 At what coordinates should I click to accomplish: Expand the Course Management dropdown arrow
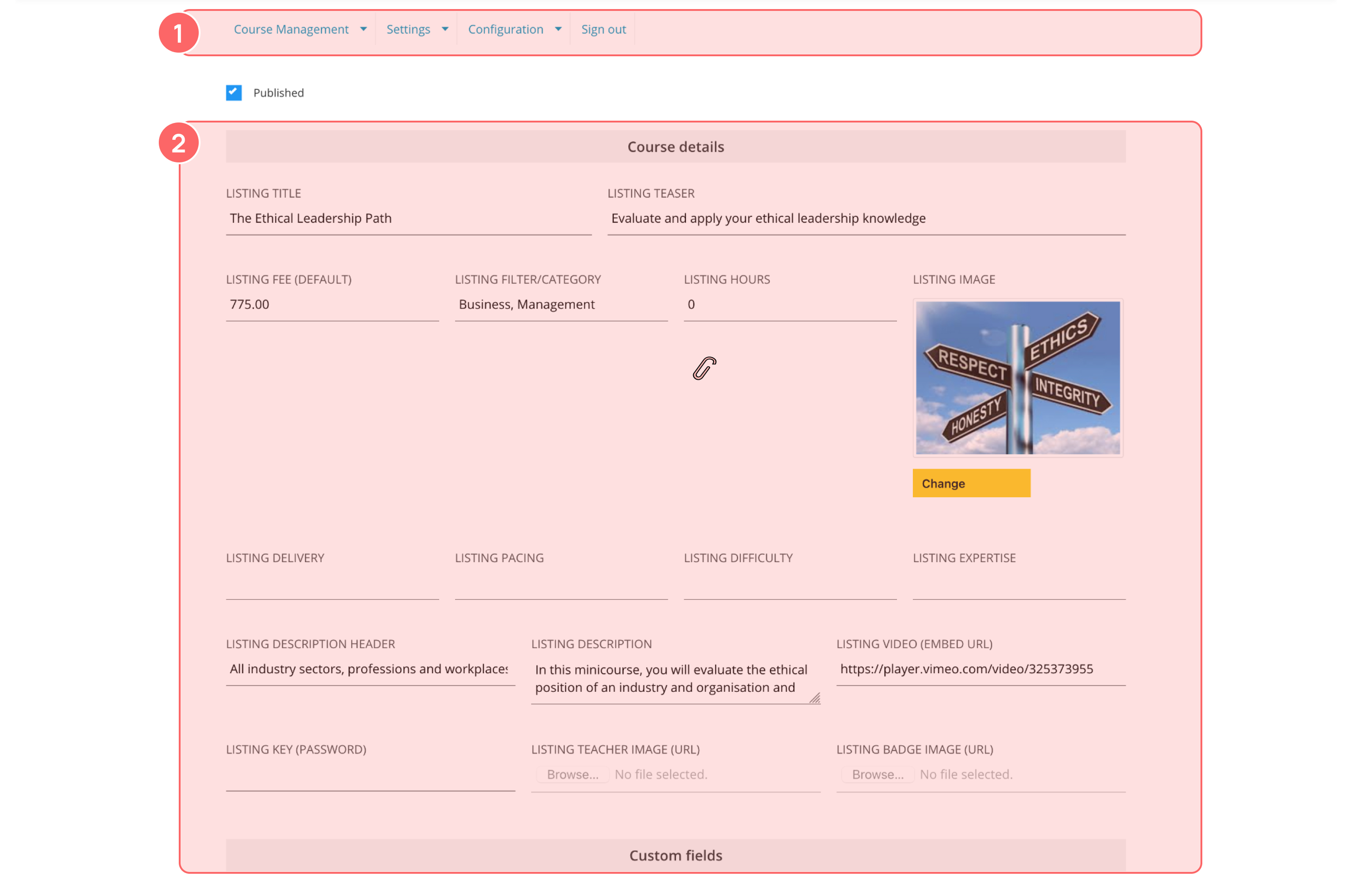pyautogui.click(x=363, y=29)
